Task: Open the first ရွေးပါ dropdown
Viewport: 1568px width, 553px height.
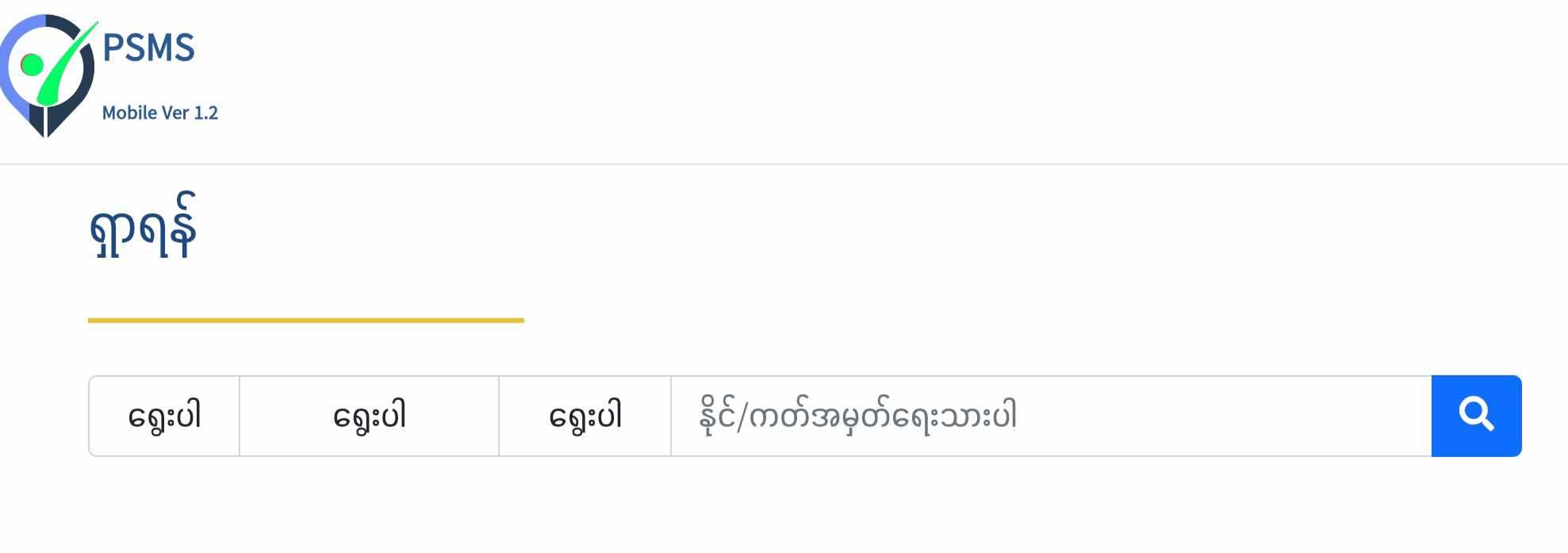Action: (164, 416)
